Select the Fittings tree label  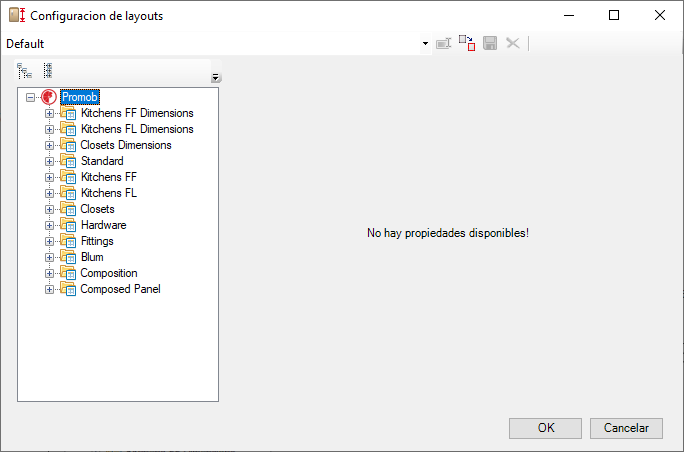click(97, 241)
